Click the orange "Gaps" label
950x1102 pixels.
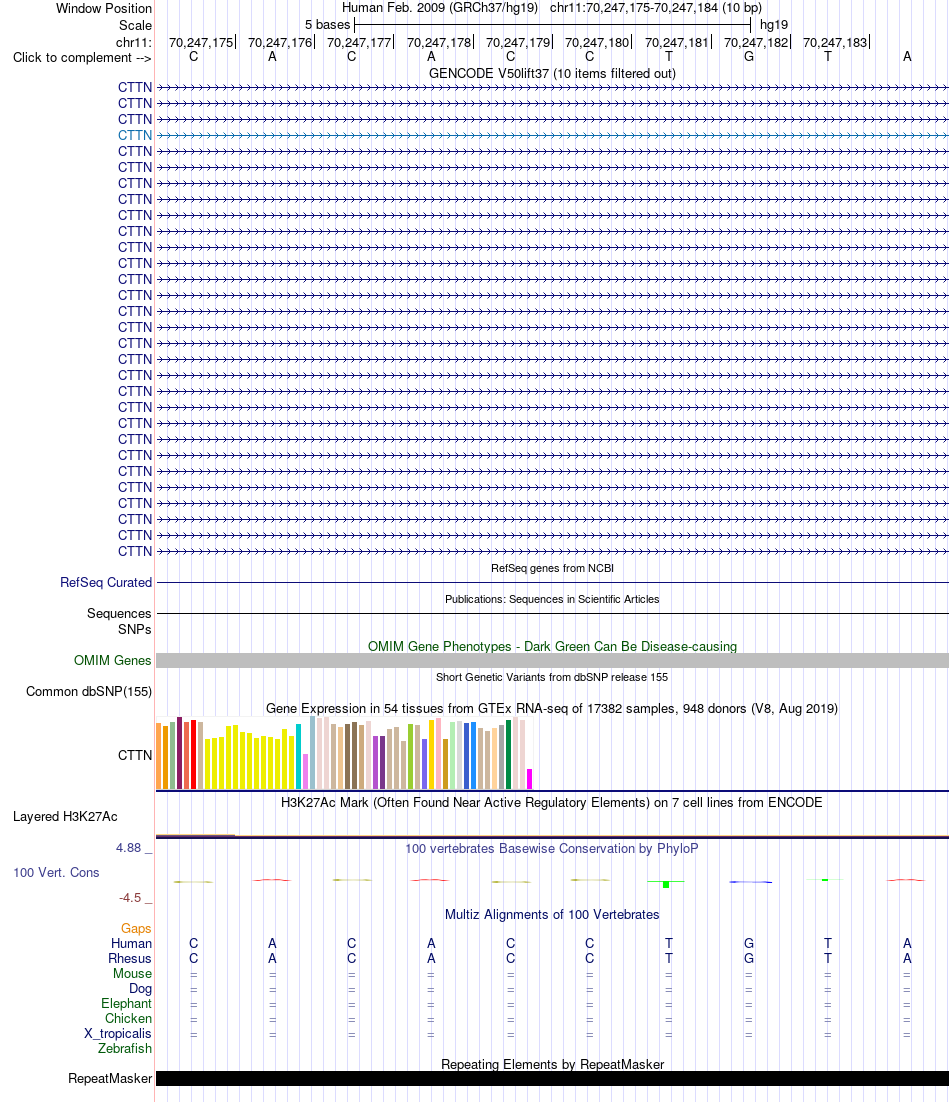tap(136, 928)
